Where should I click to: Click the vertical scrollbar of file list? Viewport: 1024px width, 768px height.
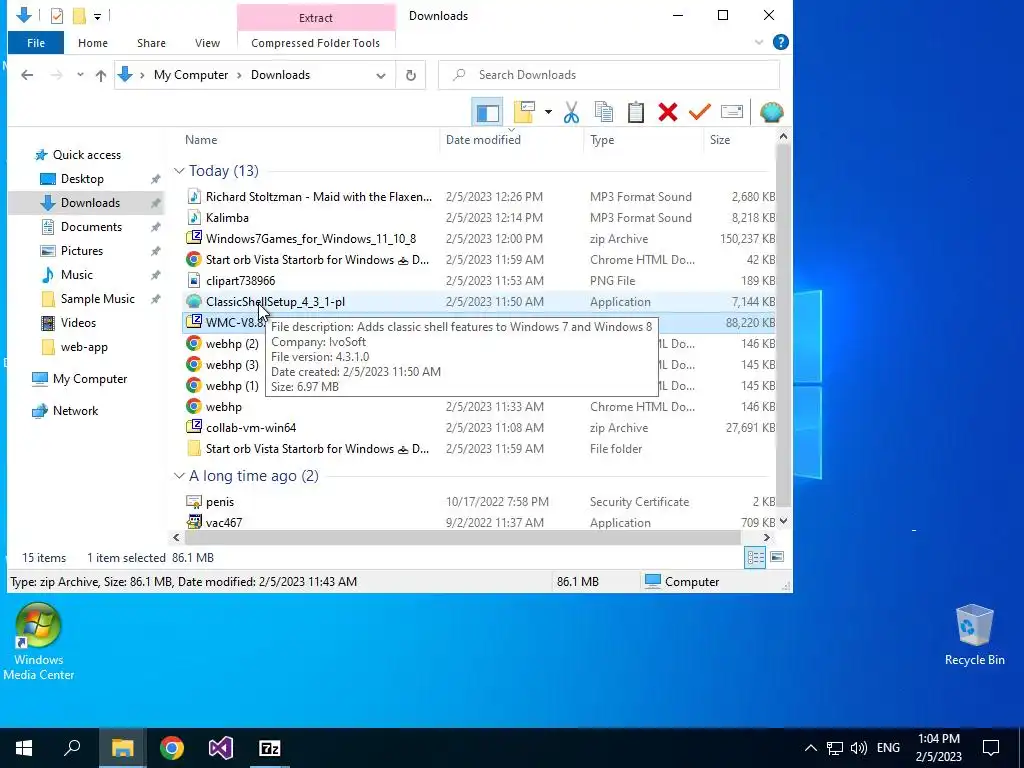(x=783, y=324)
